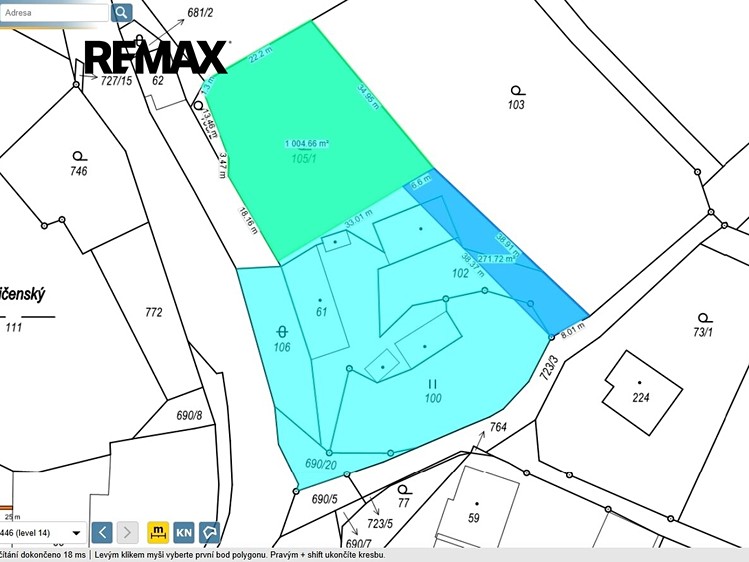Click the 271.72 m² area label

tap(495, 259)
